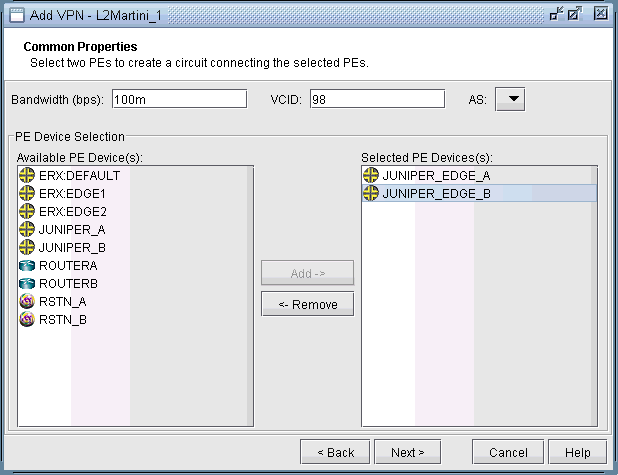Click the RSTN_B device icon
This screenshot has width=618, height=475.
tap(28, 319)
